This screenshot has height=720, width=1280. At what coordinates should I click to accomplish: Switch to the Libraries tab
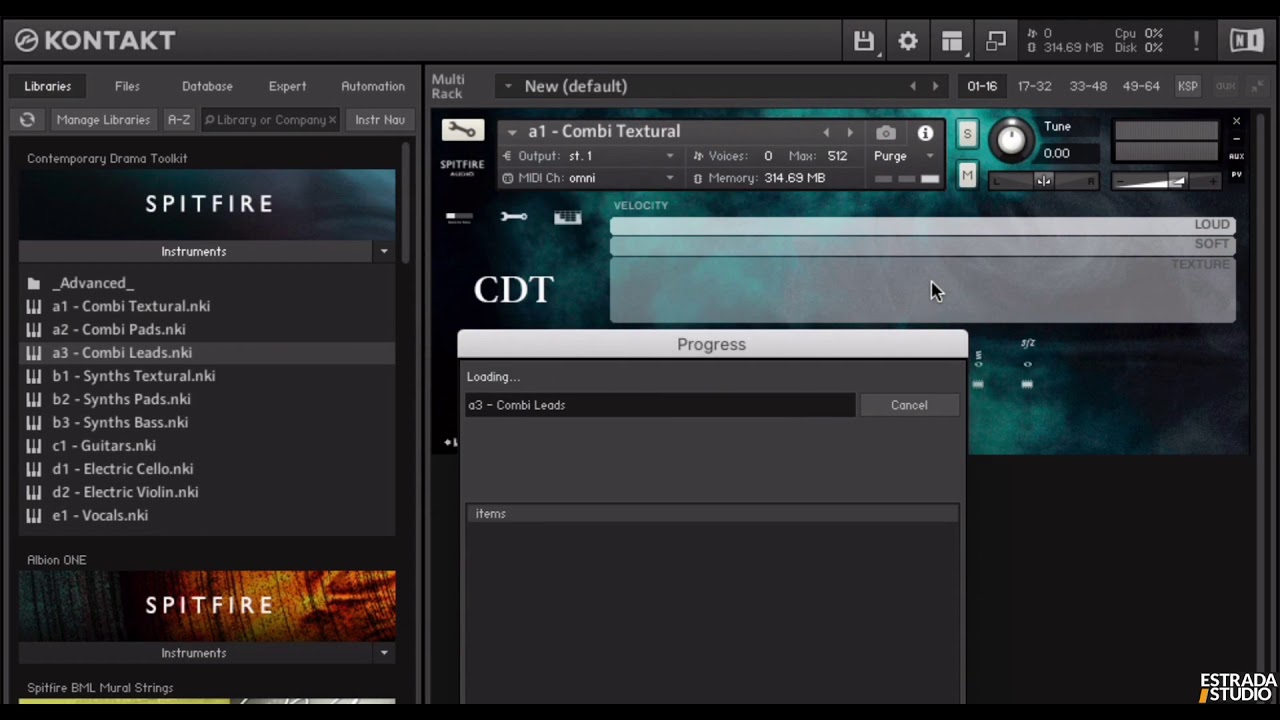pos(48,86)
